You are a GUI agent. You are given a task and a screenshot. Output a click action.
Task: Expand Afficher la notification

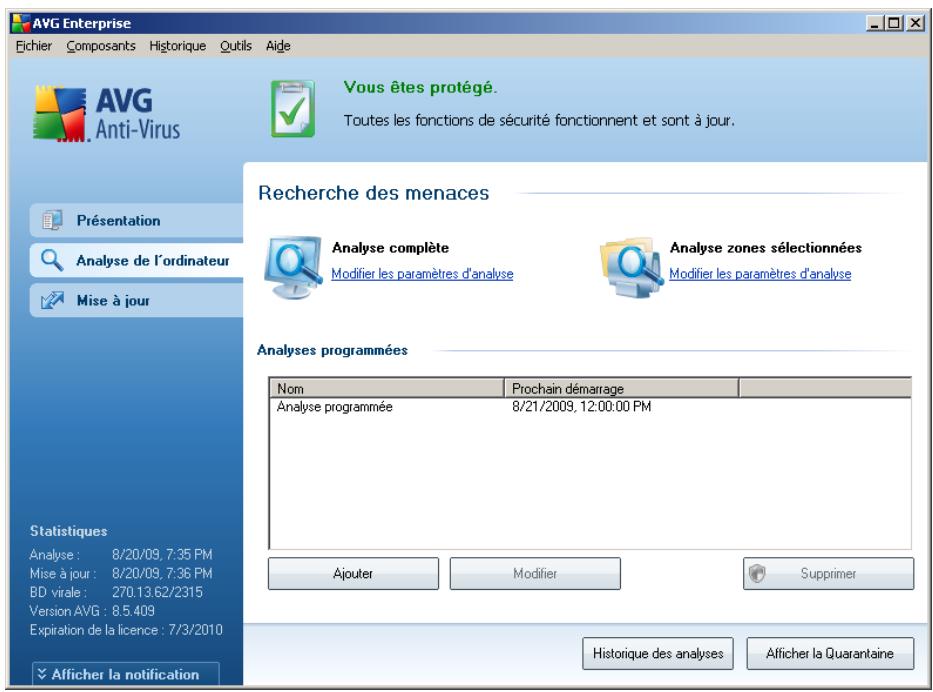point(126,674)
